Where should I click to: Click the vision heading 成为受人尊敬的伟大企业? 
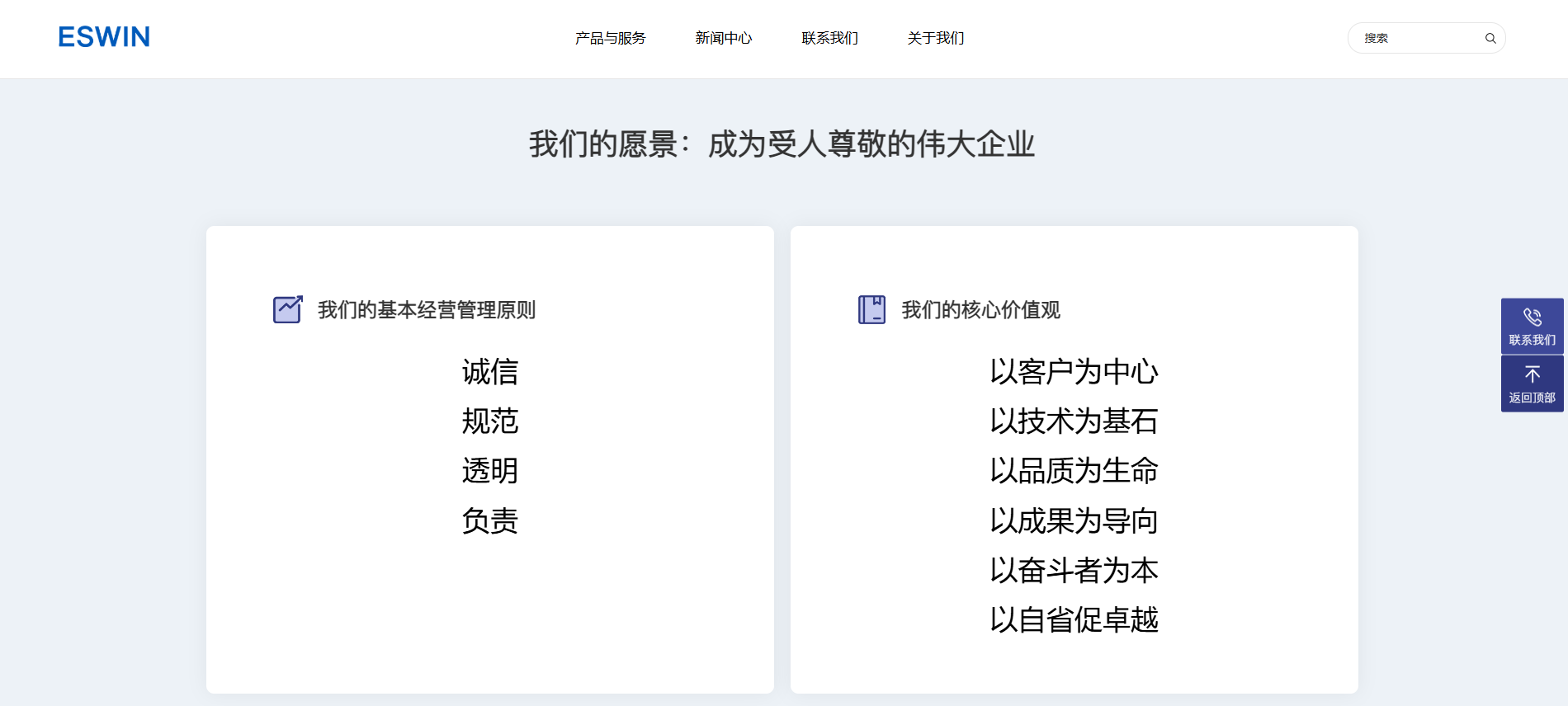click(871, 144)
